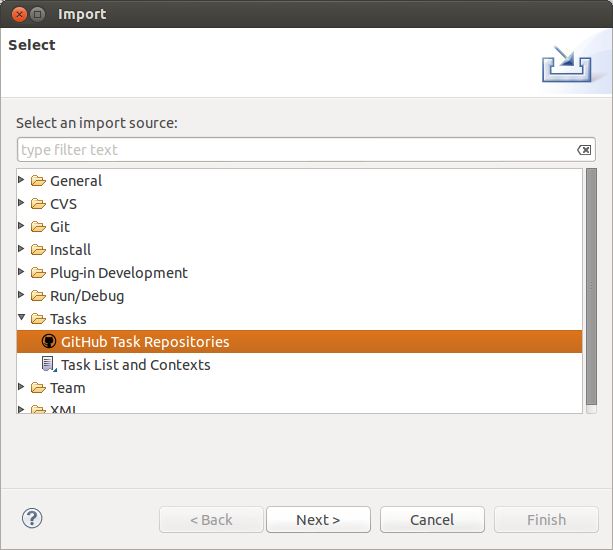Expand the Git category
Image resolution: width=613 pixels, height=550 pixels.
[x=21, y=226]
